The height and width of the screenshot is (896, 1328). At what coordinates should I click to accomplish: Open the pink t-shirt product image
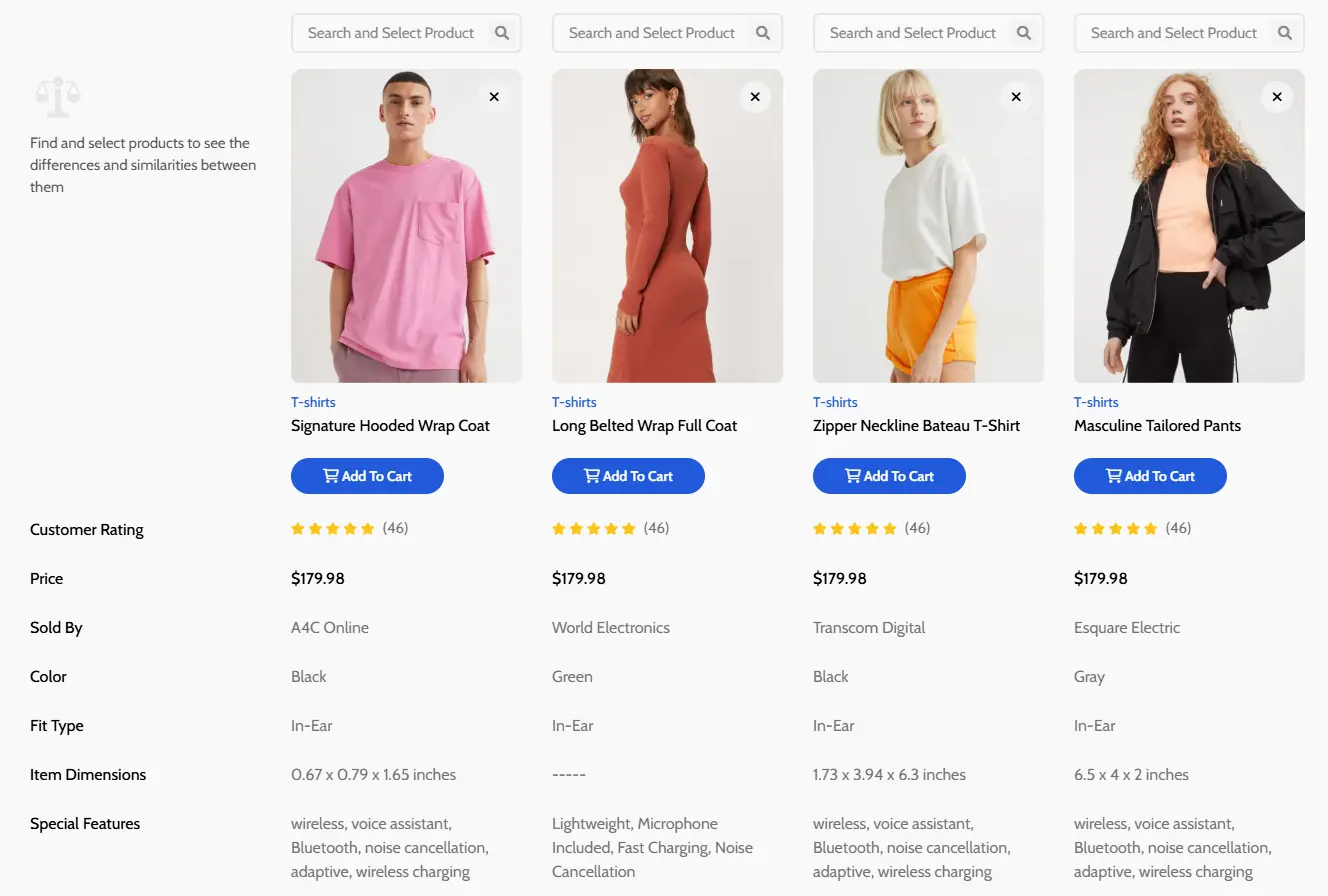coord(406,226)
